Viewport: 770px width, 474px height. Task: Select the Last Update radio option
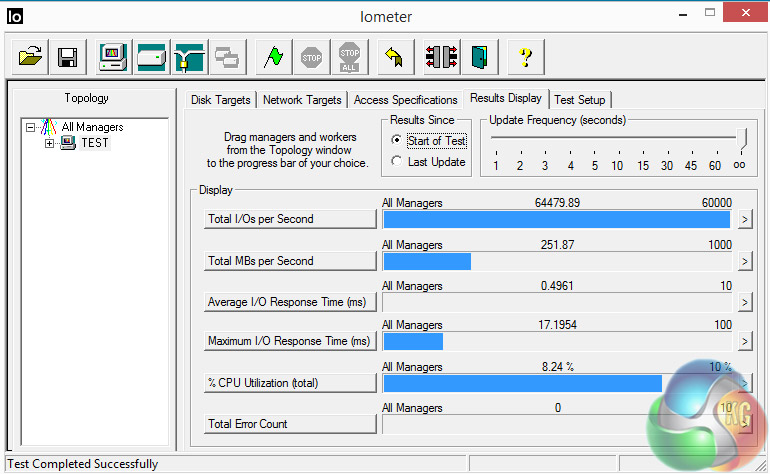pos(397,162)
